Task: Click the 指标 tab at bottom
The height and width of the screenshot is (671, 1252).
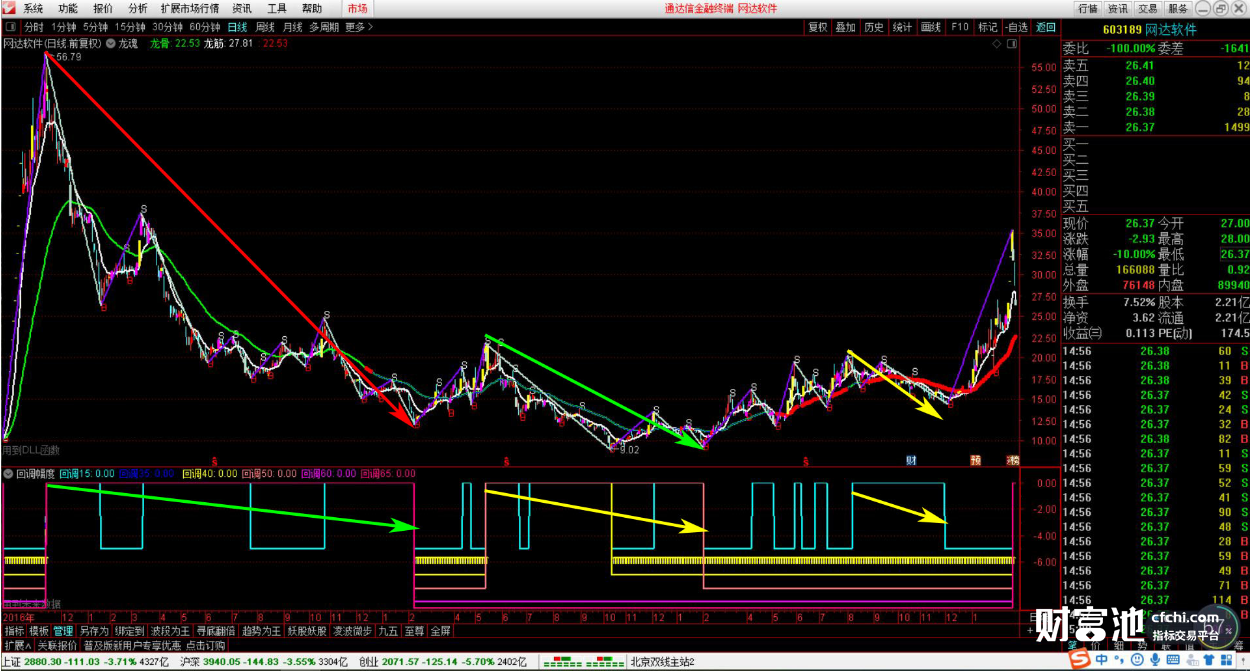Action: pos(14,631)
